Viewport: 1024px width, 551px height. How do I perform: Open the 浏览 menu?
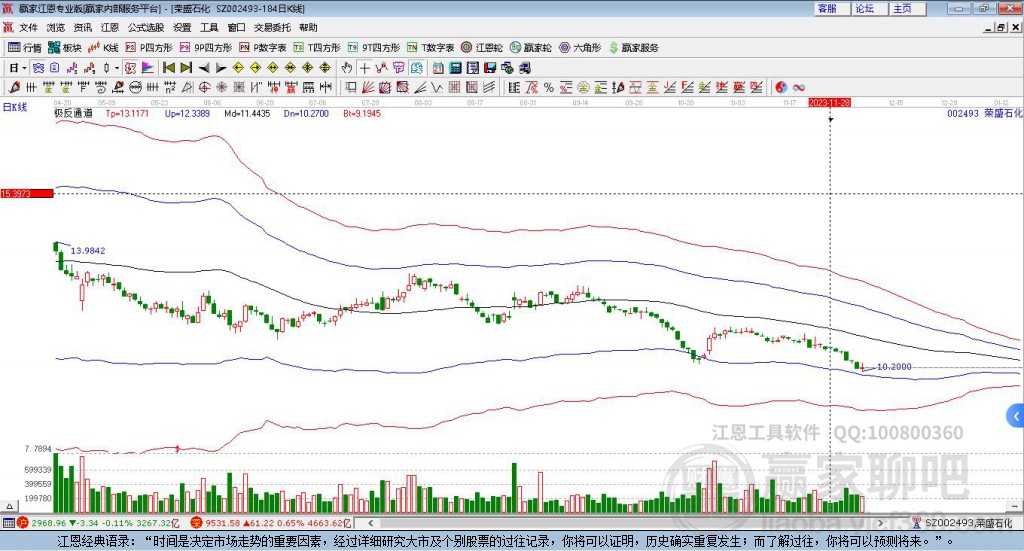tap(56, 27)
